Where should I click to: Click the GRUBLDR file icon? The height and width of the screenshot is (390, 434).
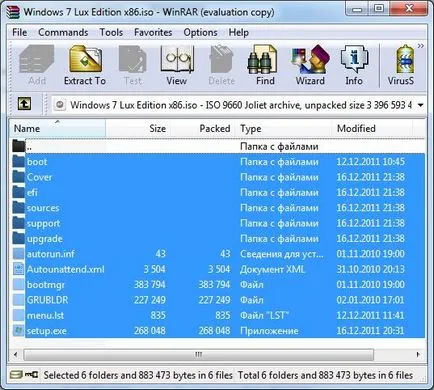point(19,300)
